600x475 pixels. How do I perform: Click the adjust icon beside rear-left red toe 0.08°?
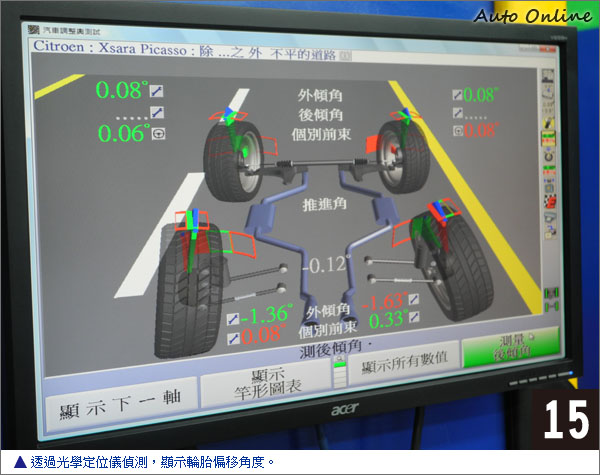coord(232,338)
